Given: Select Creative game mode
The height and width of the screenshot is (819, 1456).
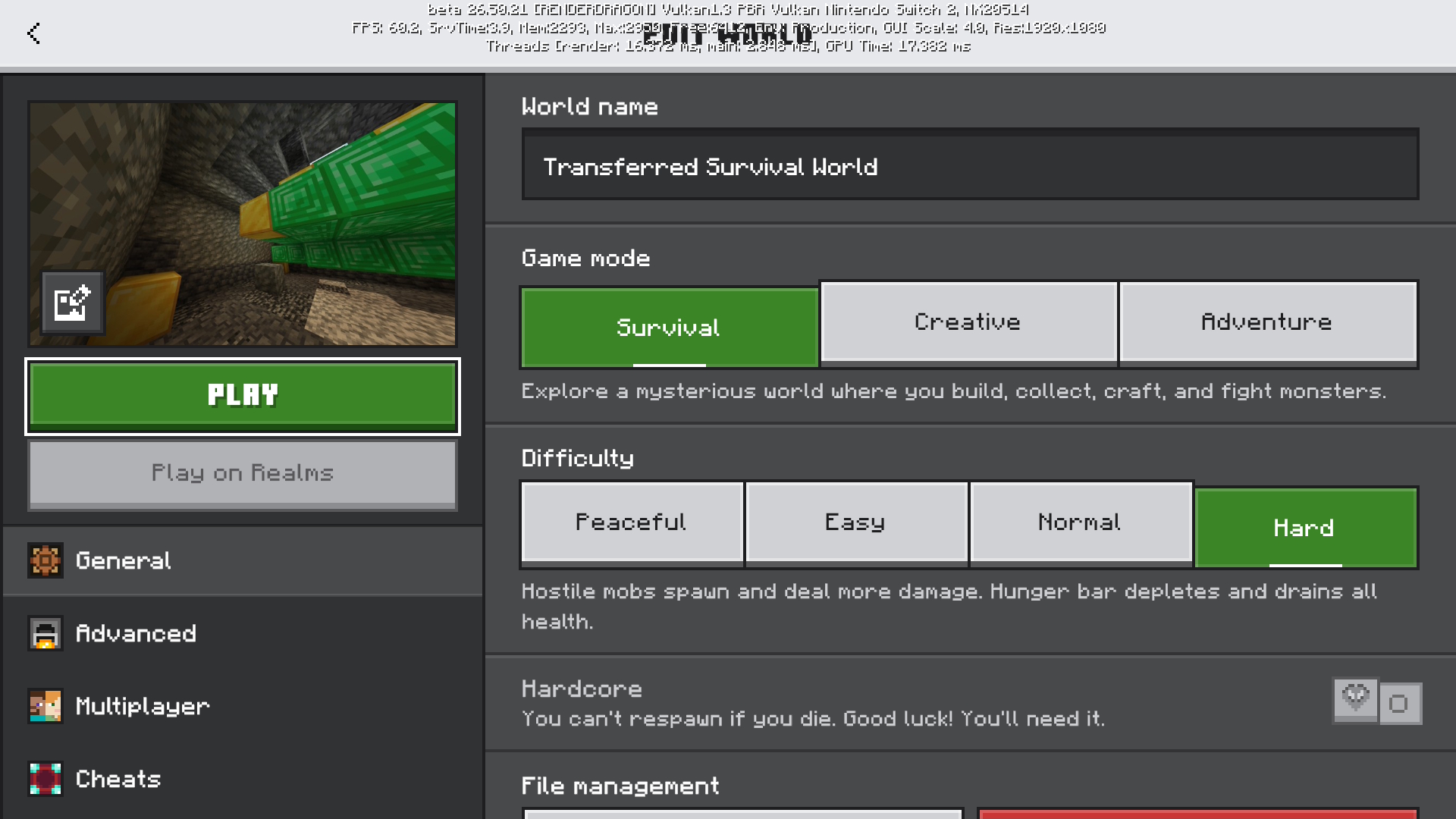Looking at the screenshot, I should 968,322.
